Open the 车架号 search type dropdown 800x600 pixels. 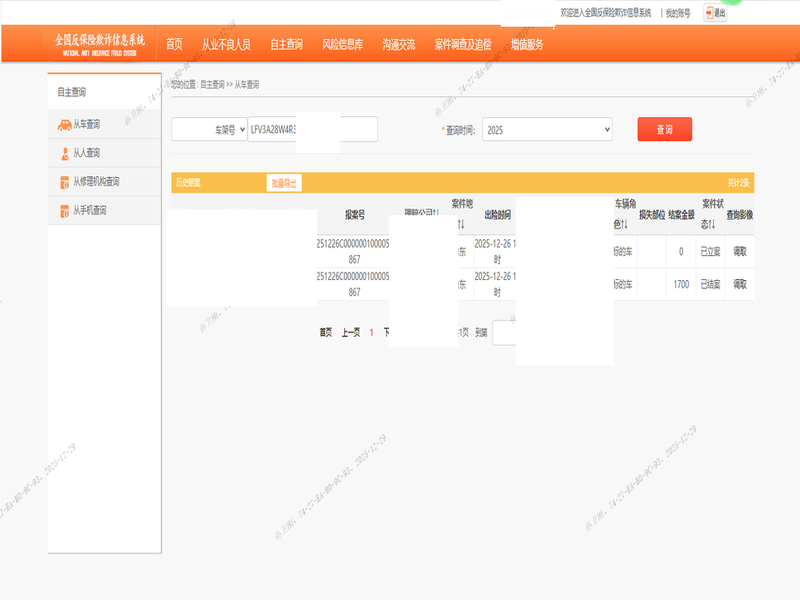click(208, 129)
